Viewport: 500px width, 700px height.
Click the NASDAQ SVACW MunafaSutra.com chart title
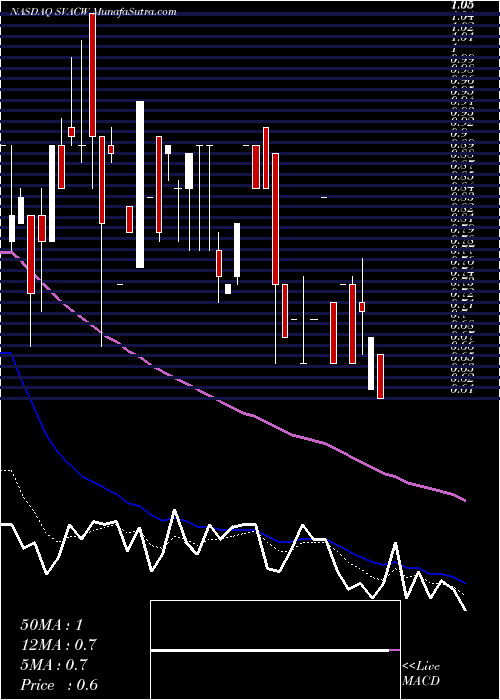(92, 12)
